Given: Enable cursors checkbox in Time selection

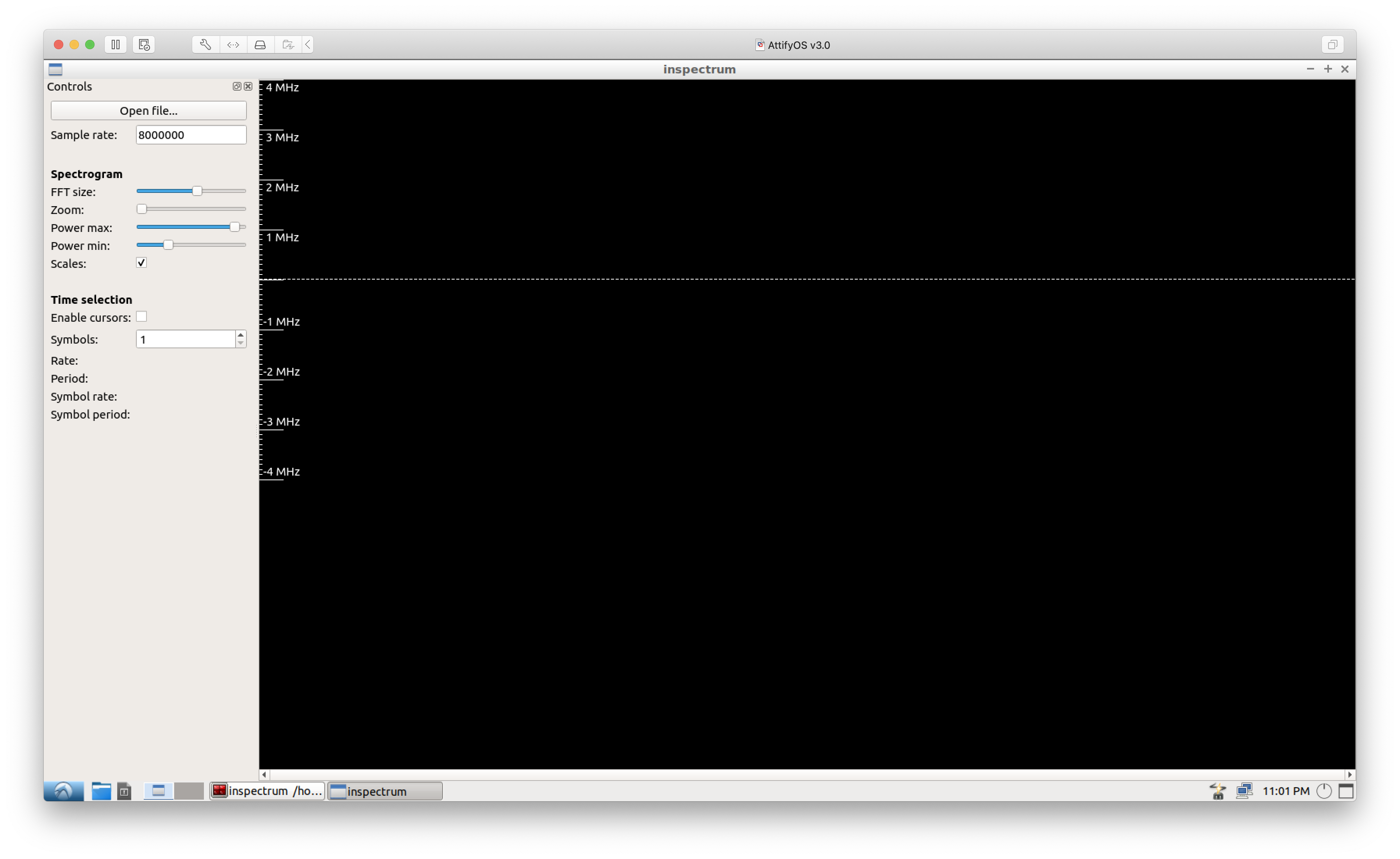Looking at the screenshot, I should click(x=141, y=316).
